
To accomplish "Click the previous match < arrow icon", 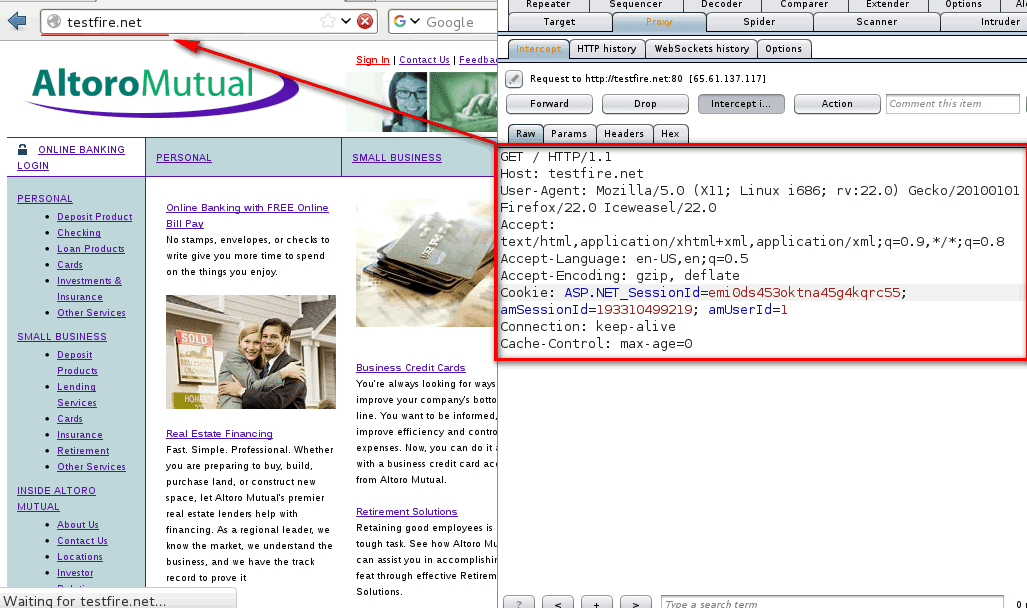I will 557,603.
